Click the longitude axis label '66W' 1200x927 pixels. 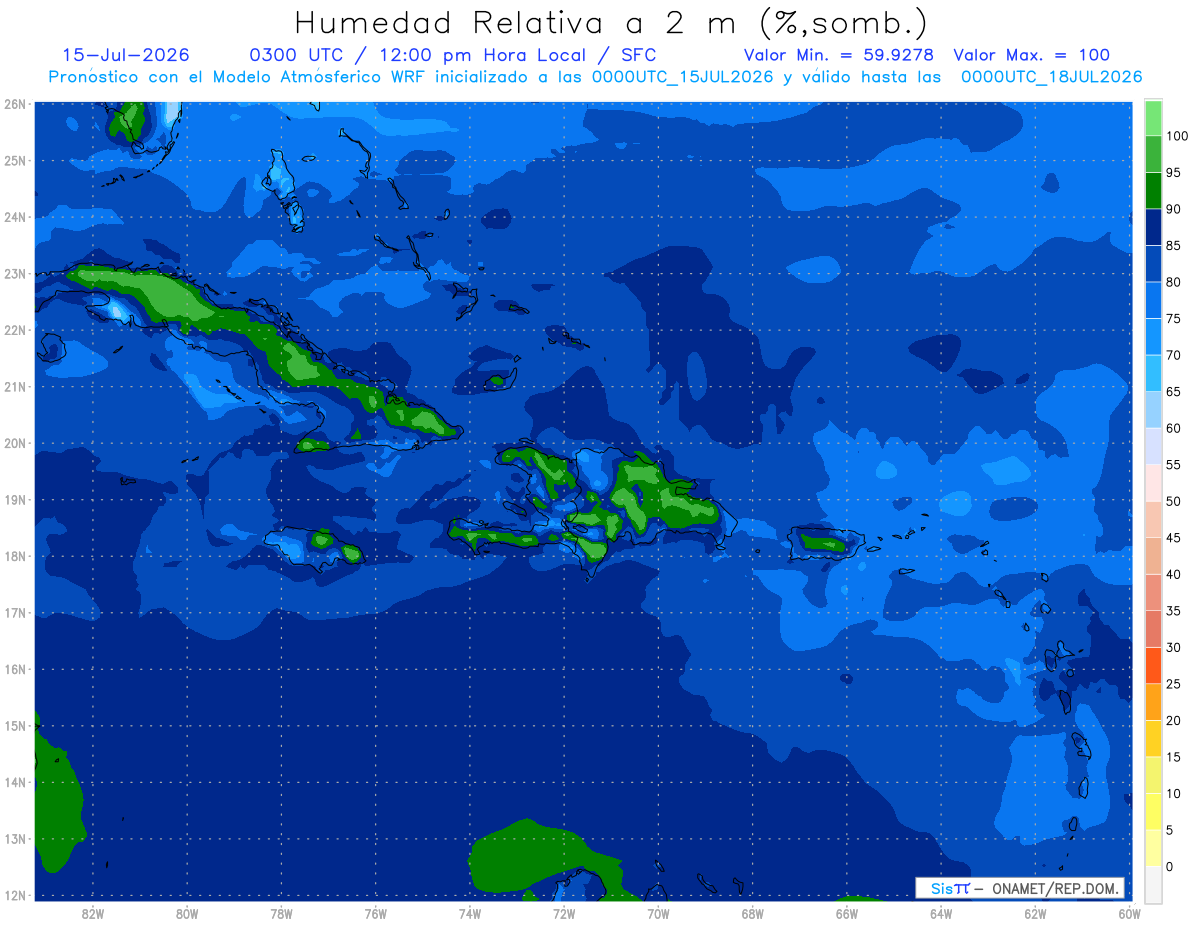[846, 913]
